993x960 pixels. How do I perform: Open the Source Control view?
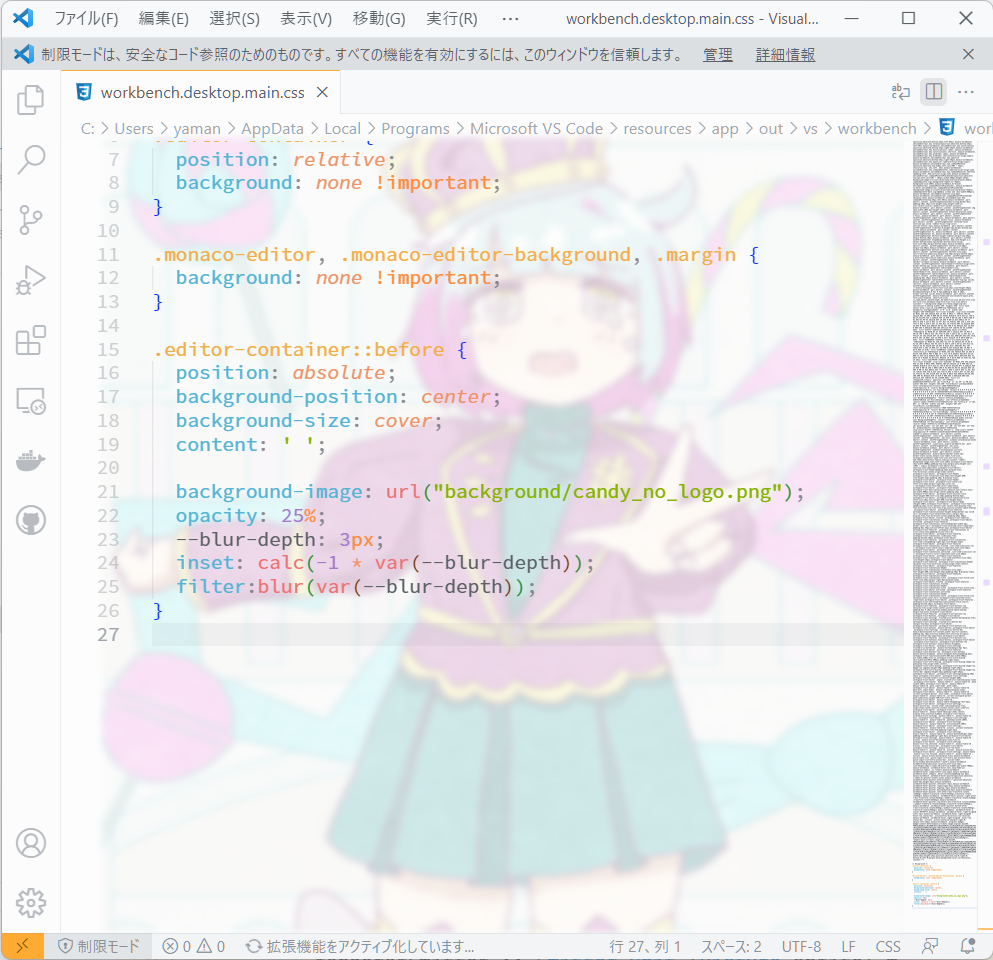coord(30,219)
